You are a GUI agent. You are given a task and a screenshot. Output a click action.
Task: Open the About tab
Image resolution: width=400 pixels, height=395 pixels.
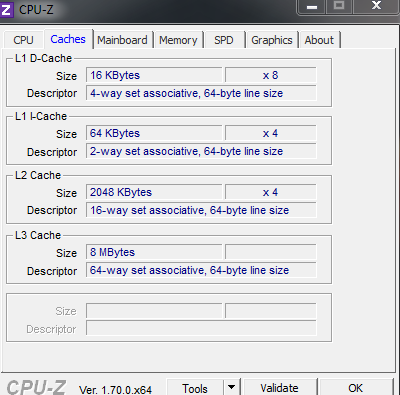click(x=319, y=40)
